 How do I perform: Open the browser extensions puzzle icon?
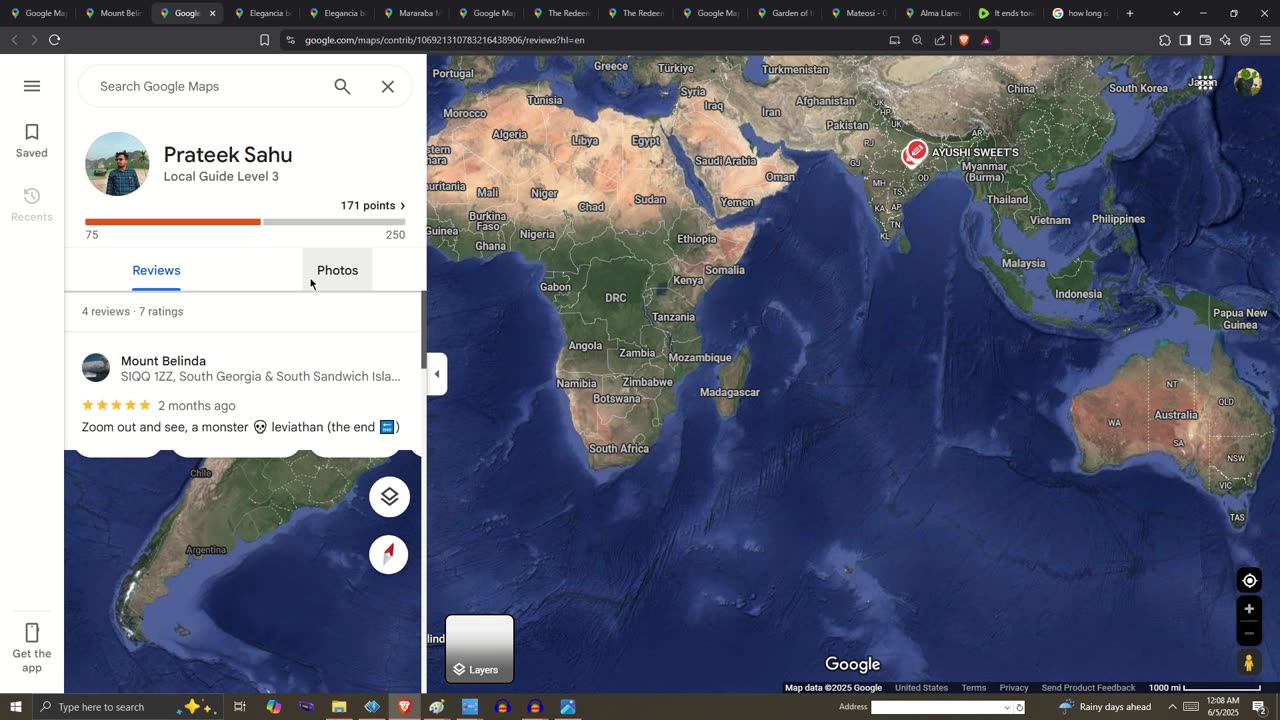pos(1165,40)
